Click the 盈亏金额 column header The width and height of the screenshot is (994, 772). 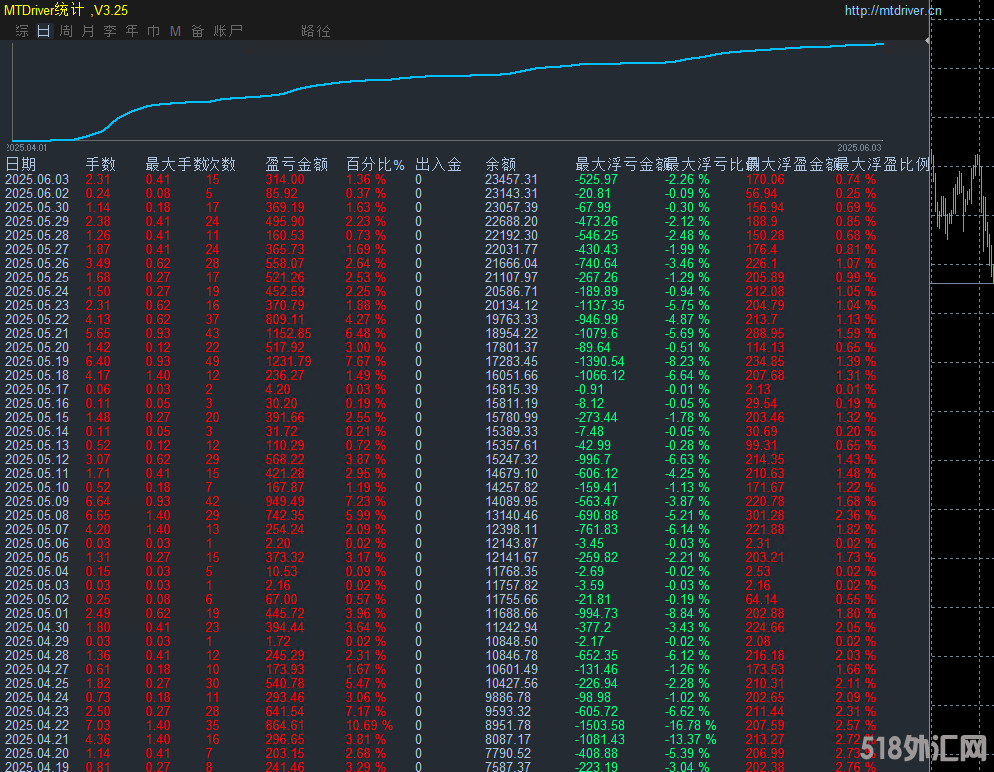point(296,165)
